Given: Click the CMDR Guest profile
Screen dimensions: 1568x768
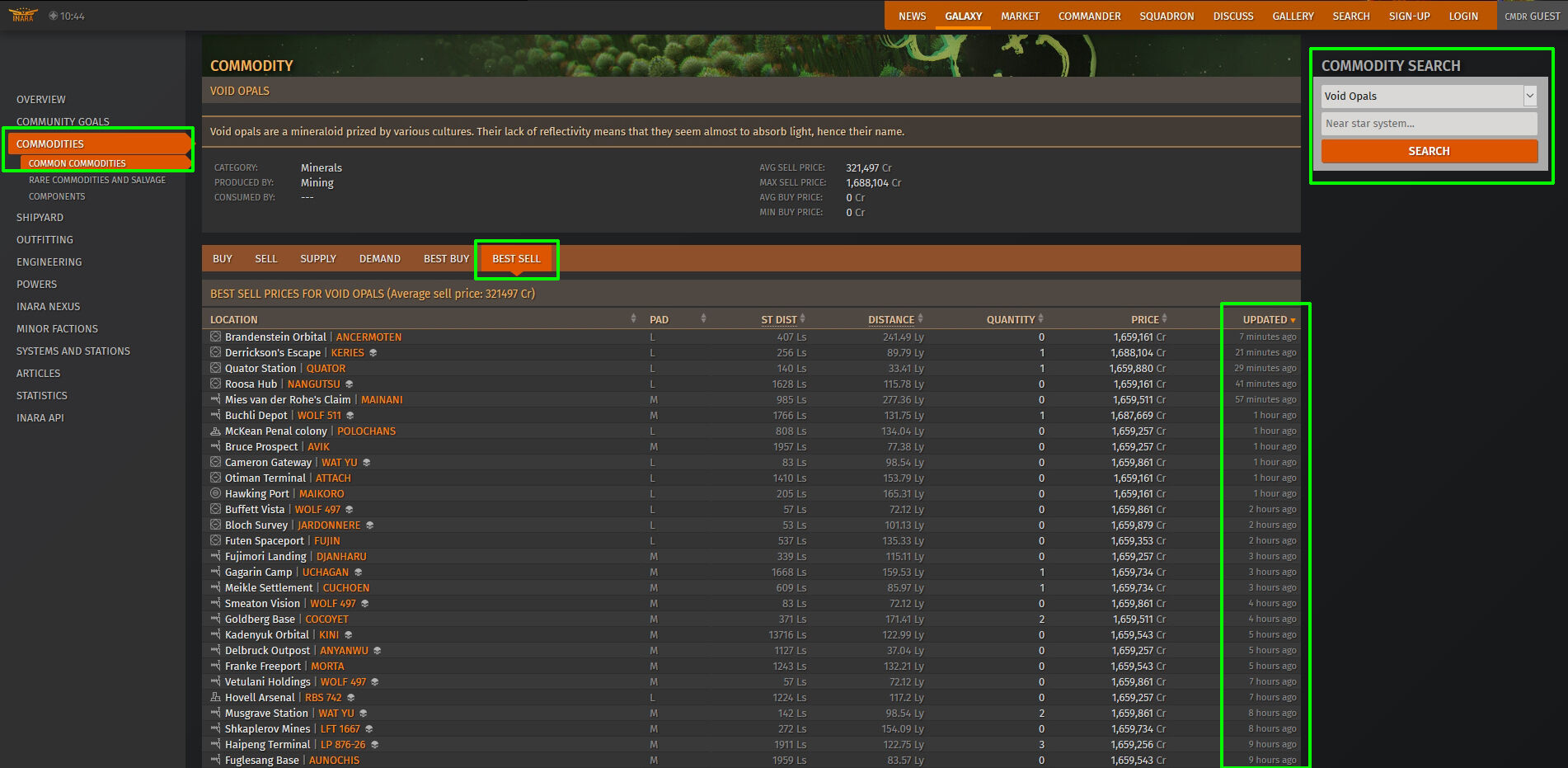Looking at the screenshot, I should pyautogui.click(x=1532, y=16).
